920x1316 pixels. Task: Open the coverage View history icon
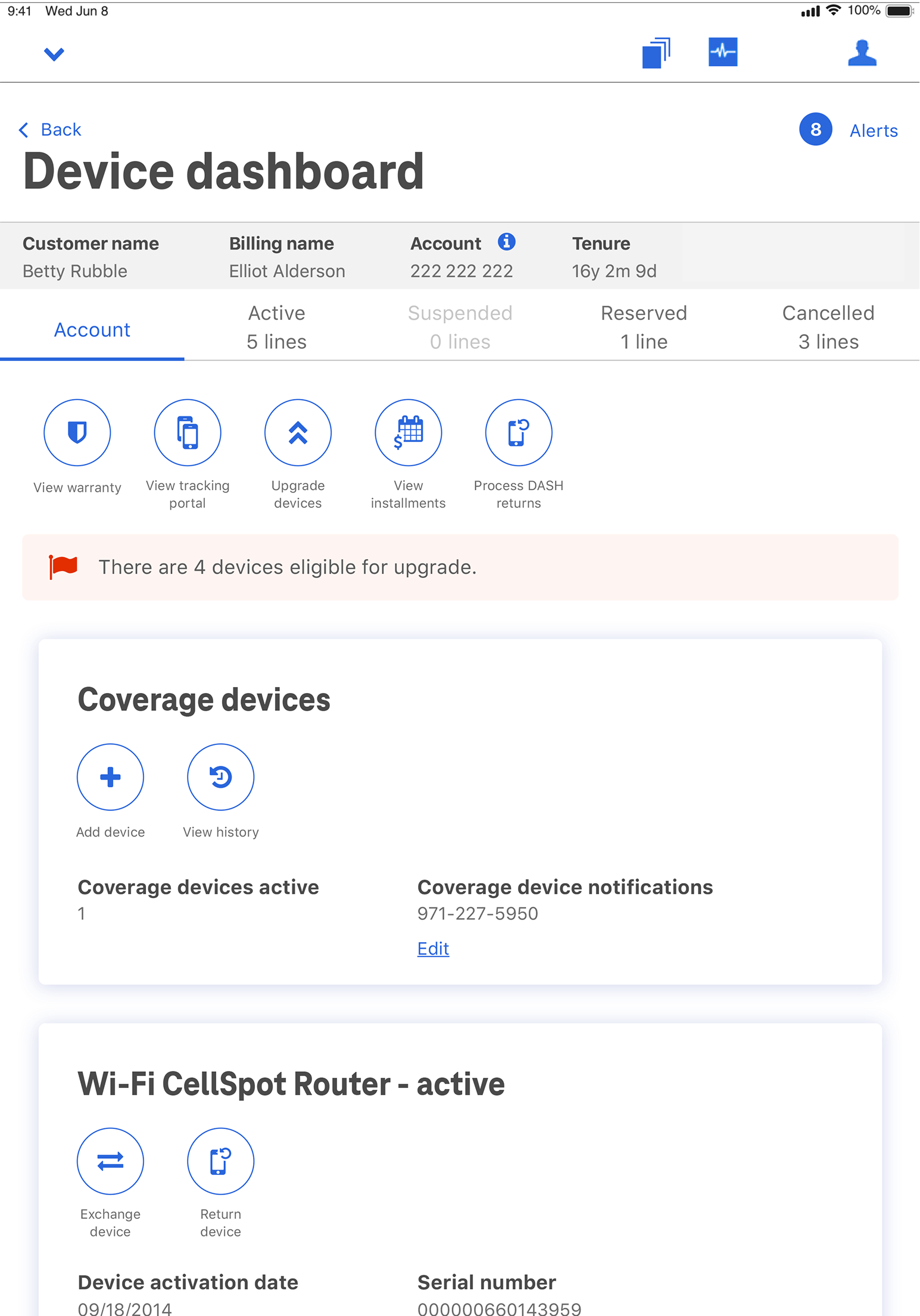coord(220,777)
